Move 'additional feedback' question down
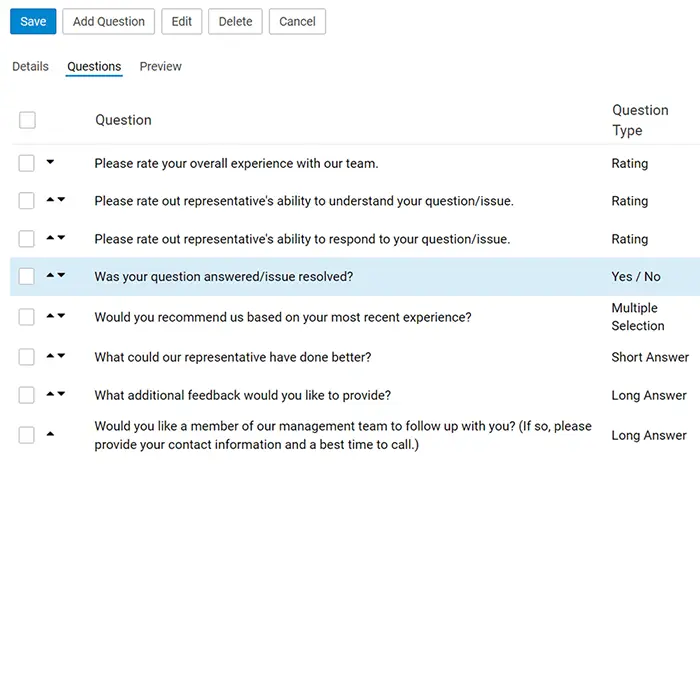This screenshot has height=700, width=700. [x=62, y=394]
